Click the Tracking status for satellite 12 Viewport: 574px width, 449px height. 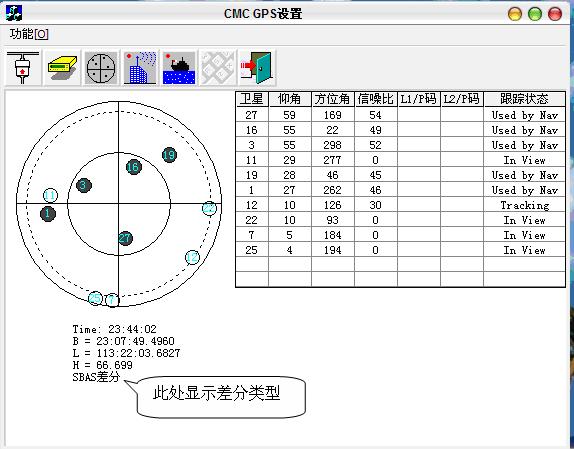tap(525, 205)
